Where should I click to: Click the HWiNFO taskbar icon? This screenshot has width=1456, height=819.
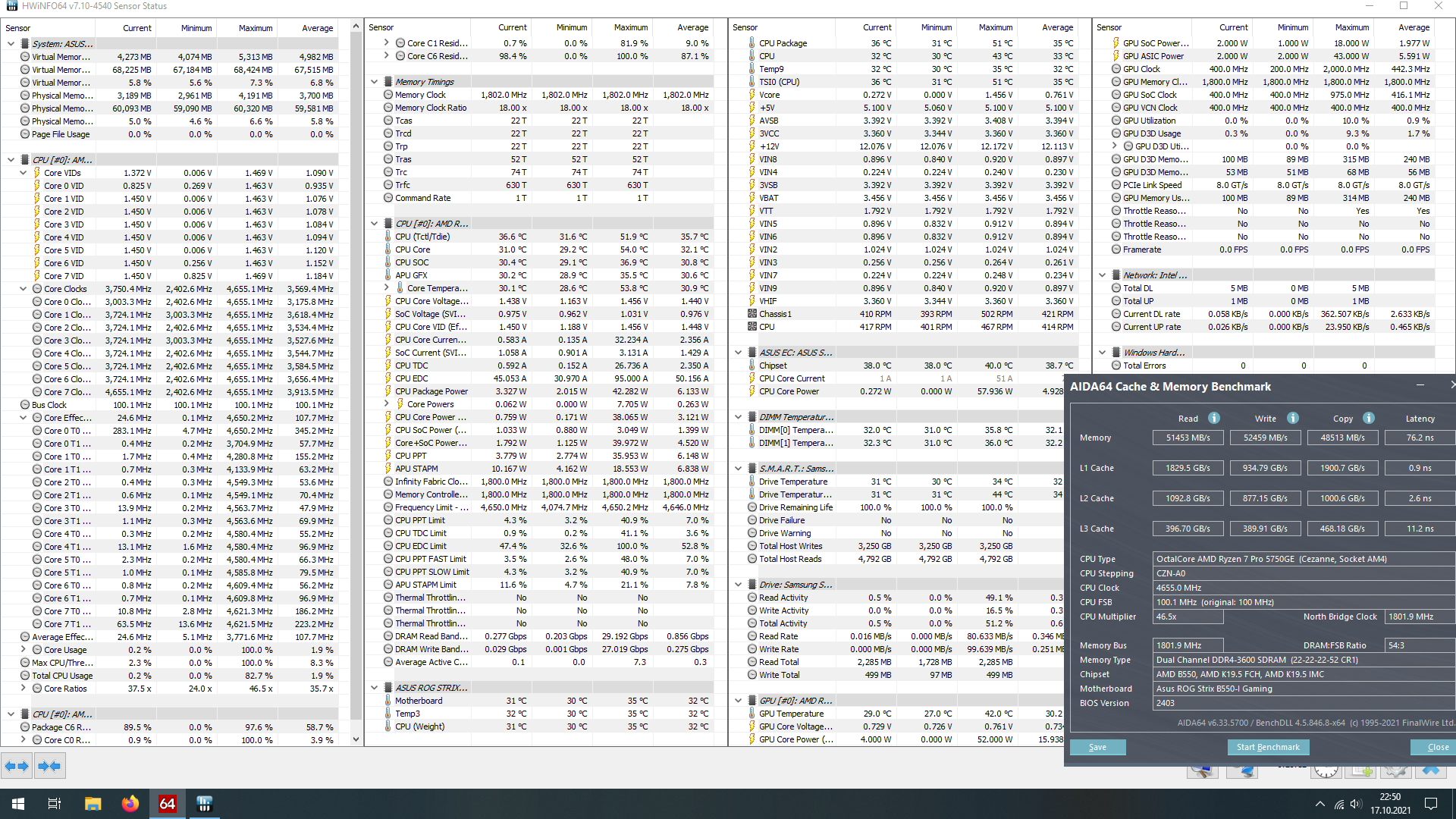[204, 804]
